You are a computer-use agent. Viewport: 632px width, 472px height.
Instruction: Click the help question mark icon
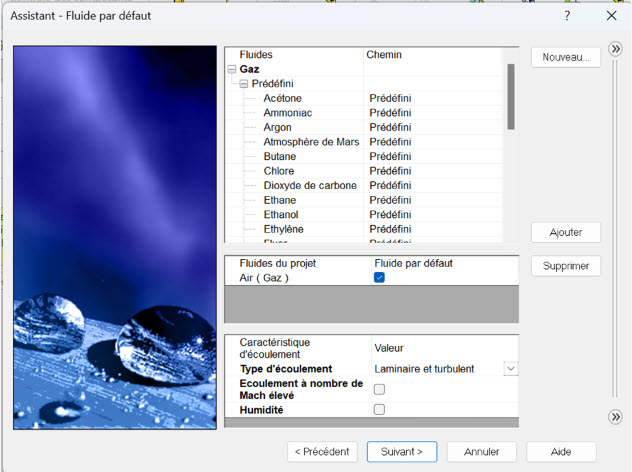pos(567,16)
